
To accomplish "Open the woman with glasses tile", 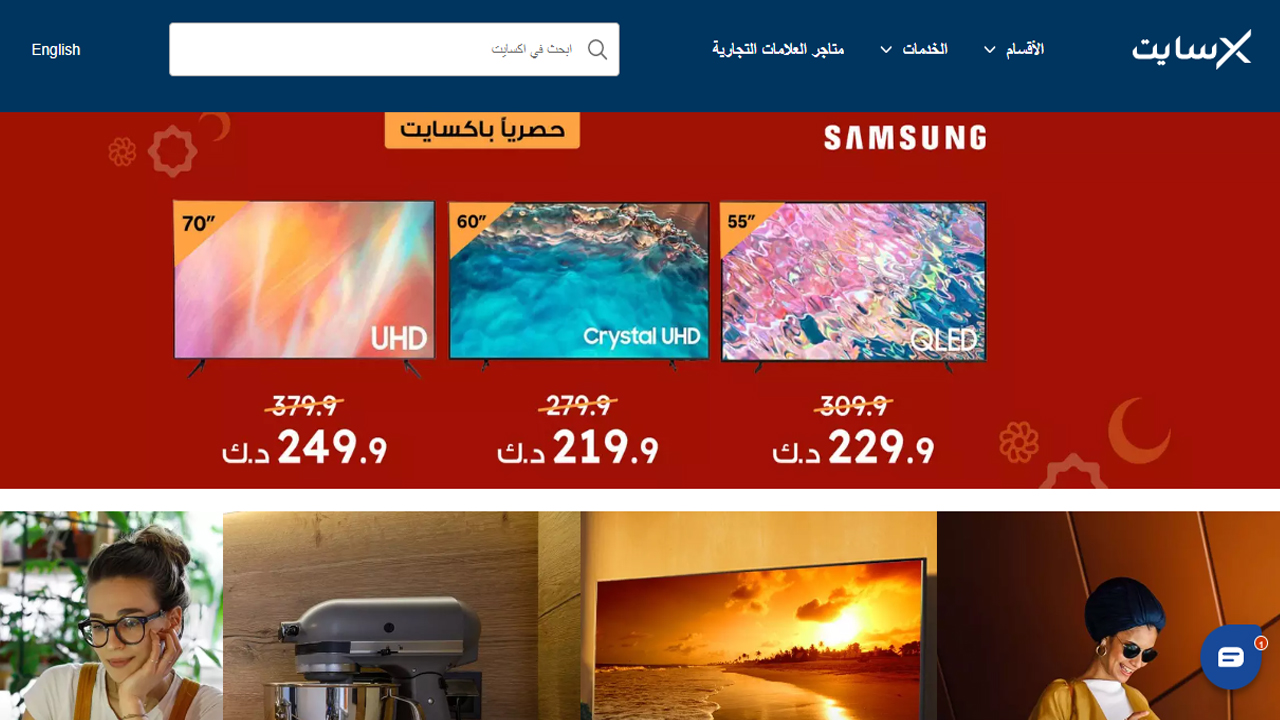I will (x=111, y=616).
